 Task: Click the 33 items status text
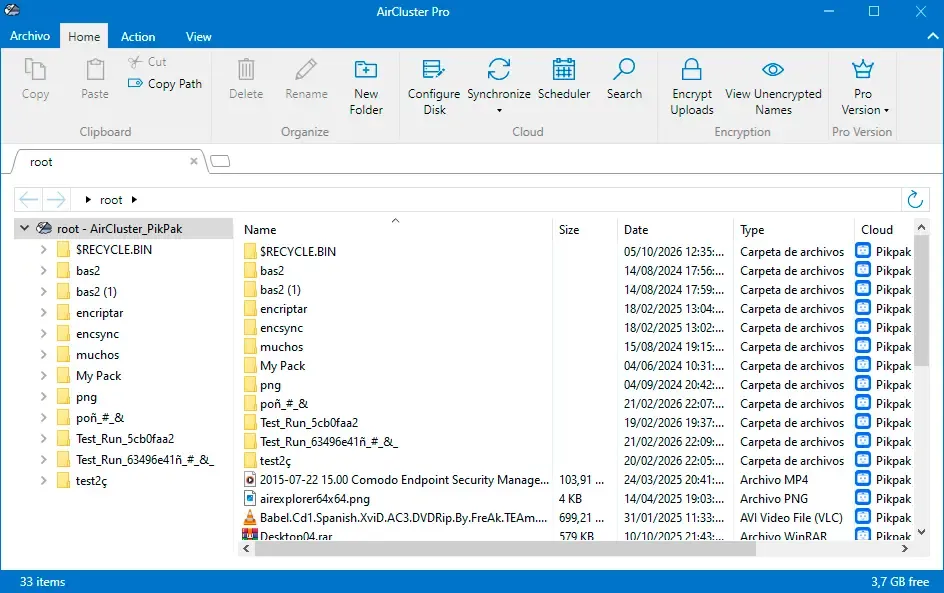(x=42, y=582)
